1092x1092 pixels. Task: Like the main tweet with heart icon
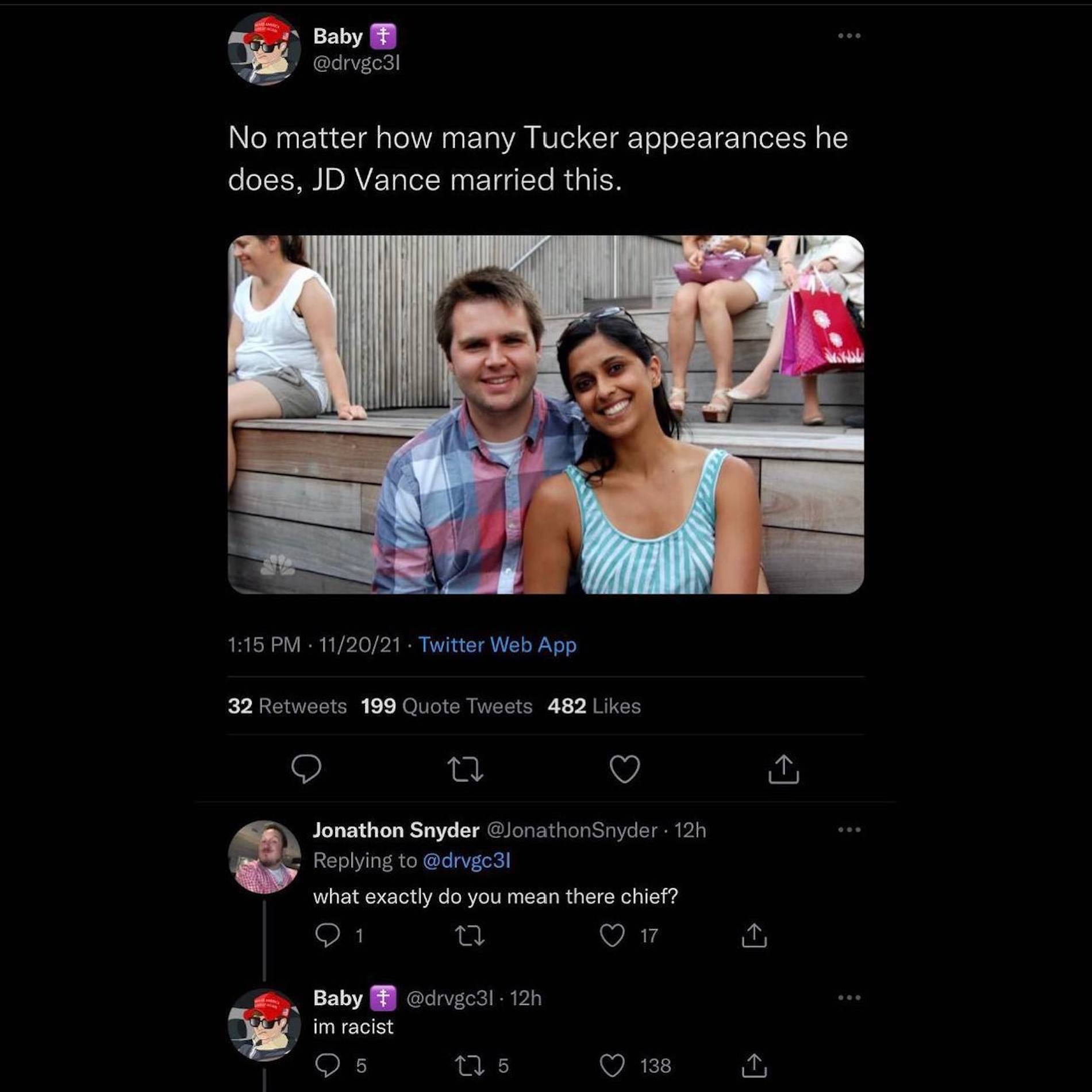tap(625, 769)
